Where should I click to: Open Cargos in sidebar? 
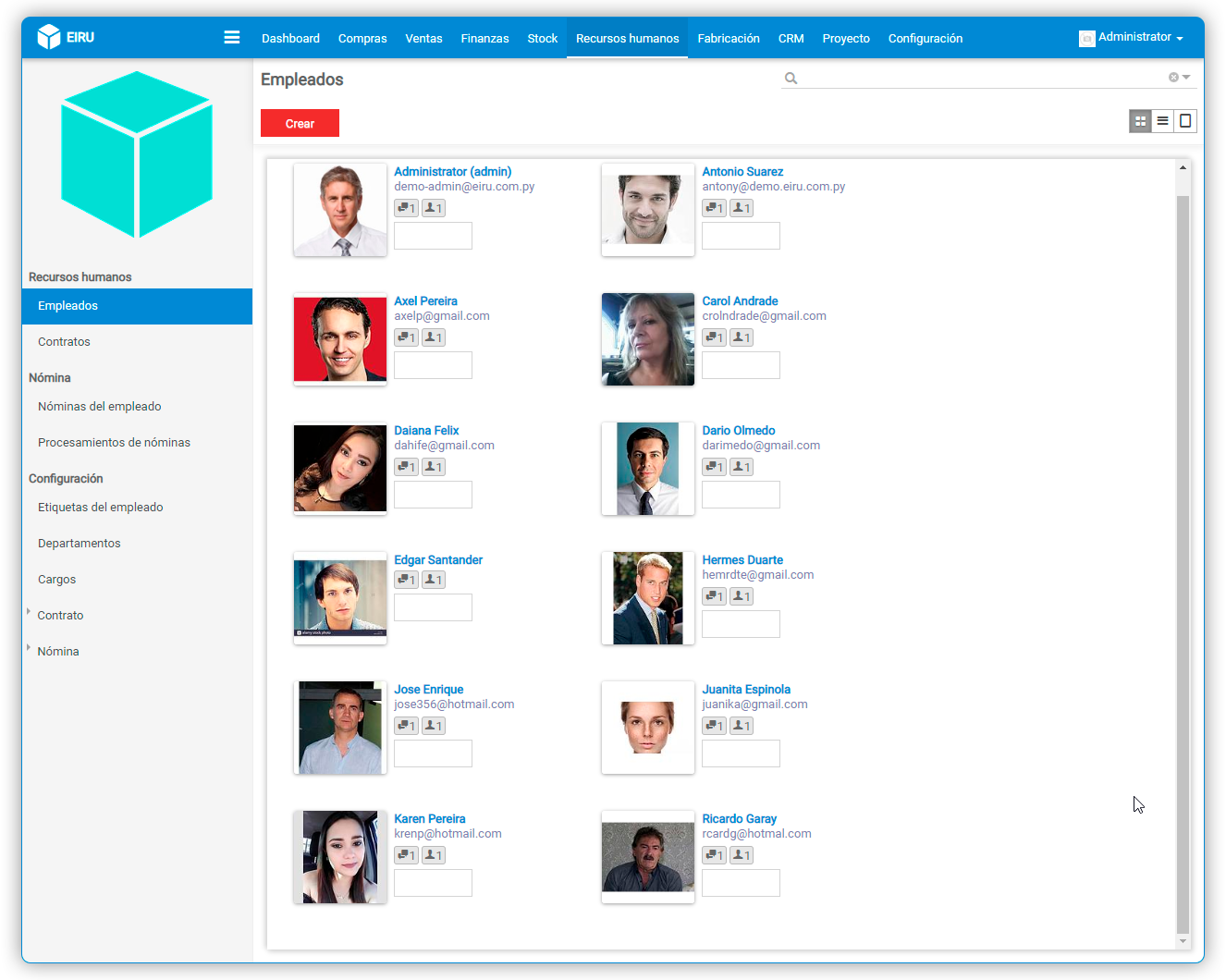[137, 580]
